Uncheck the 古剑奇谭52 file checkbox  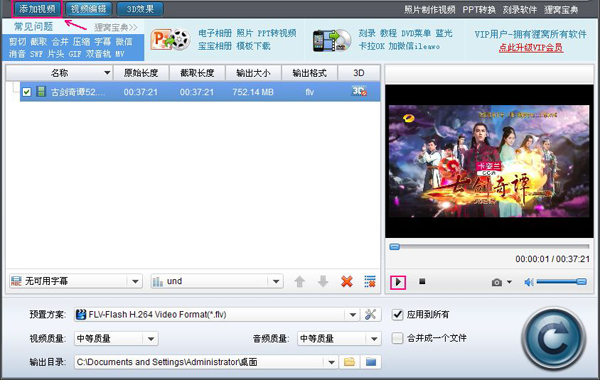[x=26, y=92]
